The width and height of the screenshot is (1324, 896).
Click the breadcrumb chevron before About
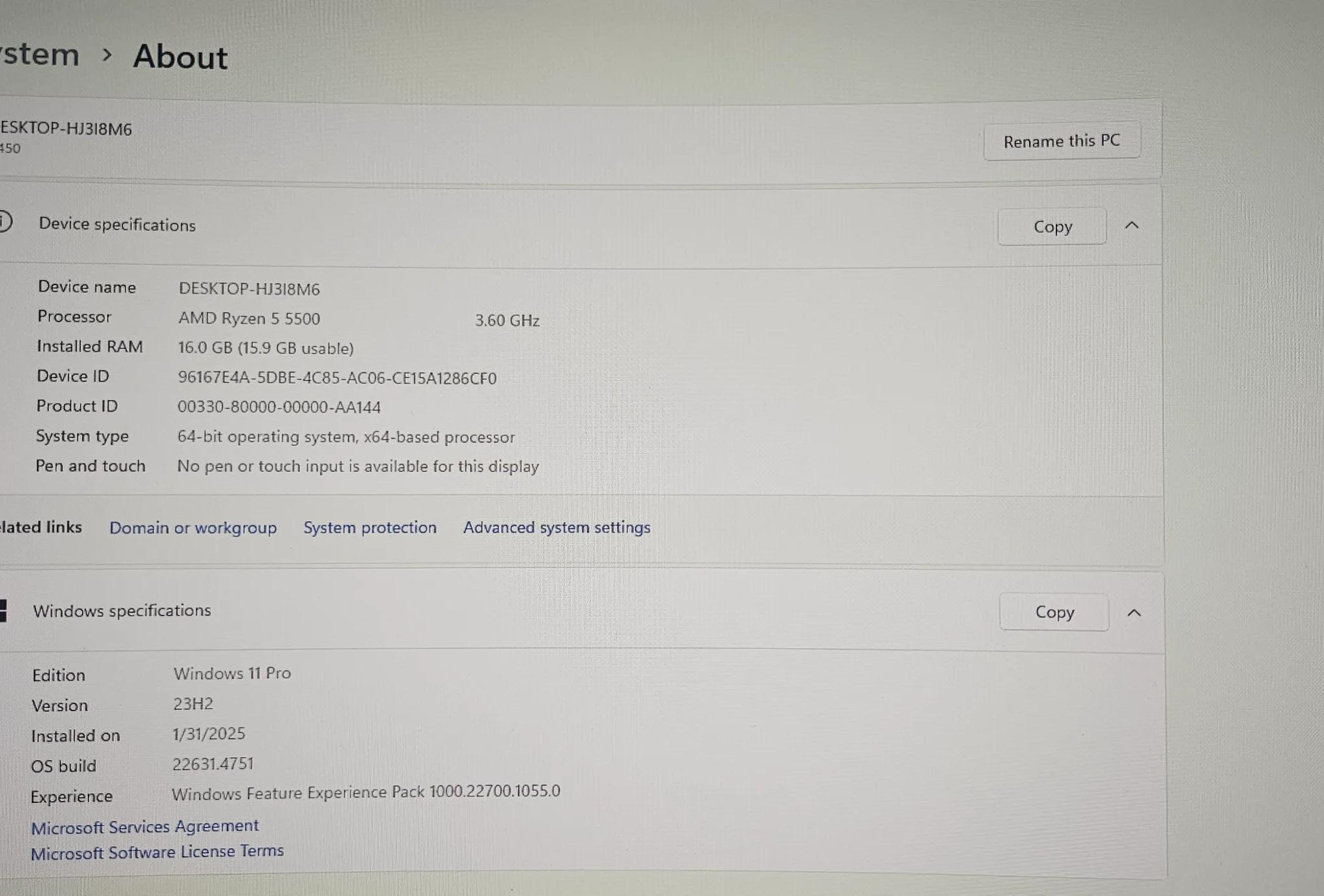[x=107, y=55]
